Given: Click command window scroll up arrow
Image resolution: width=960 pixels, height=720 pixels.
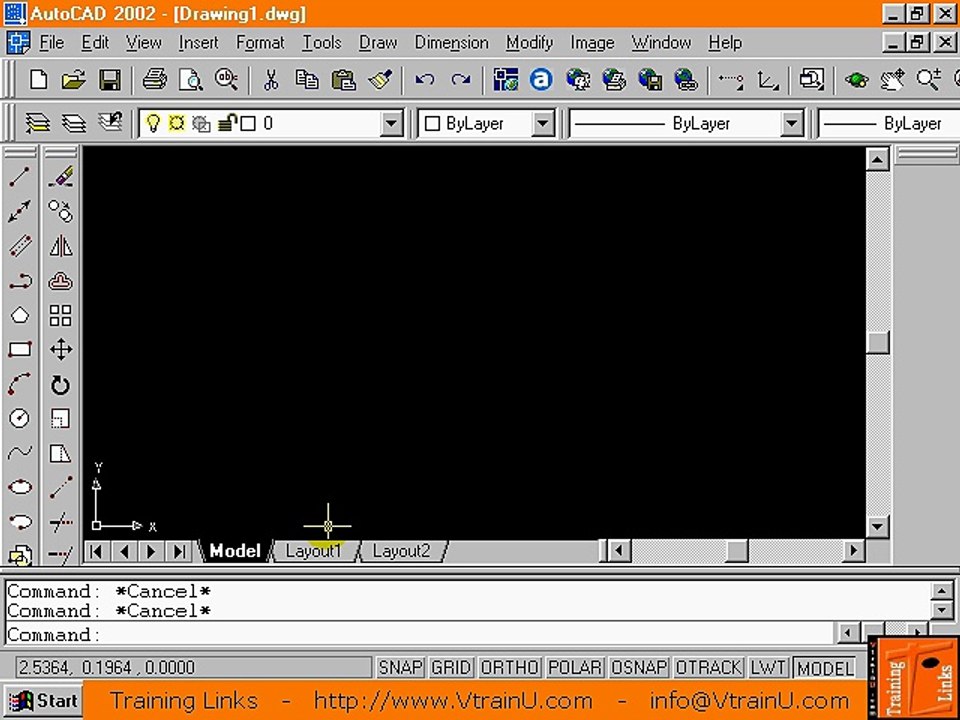Looking at the screenshot, I should pyautogui.click(x=941, y=591).
